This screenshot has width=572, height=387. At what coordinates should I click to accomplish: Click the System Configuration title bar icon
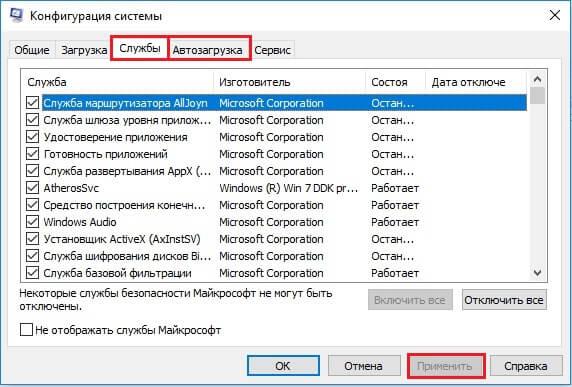[16, 15]
